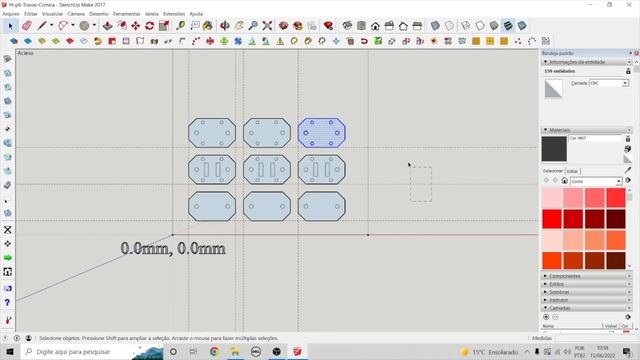Click the taskbar search box
Image resolution: width=640 pixels, height=360 pixels.
(x=92, y=351)
